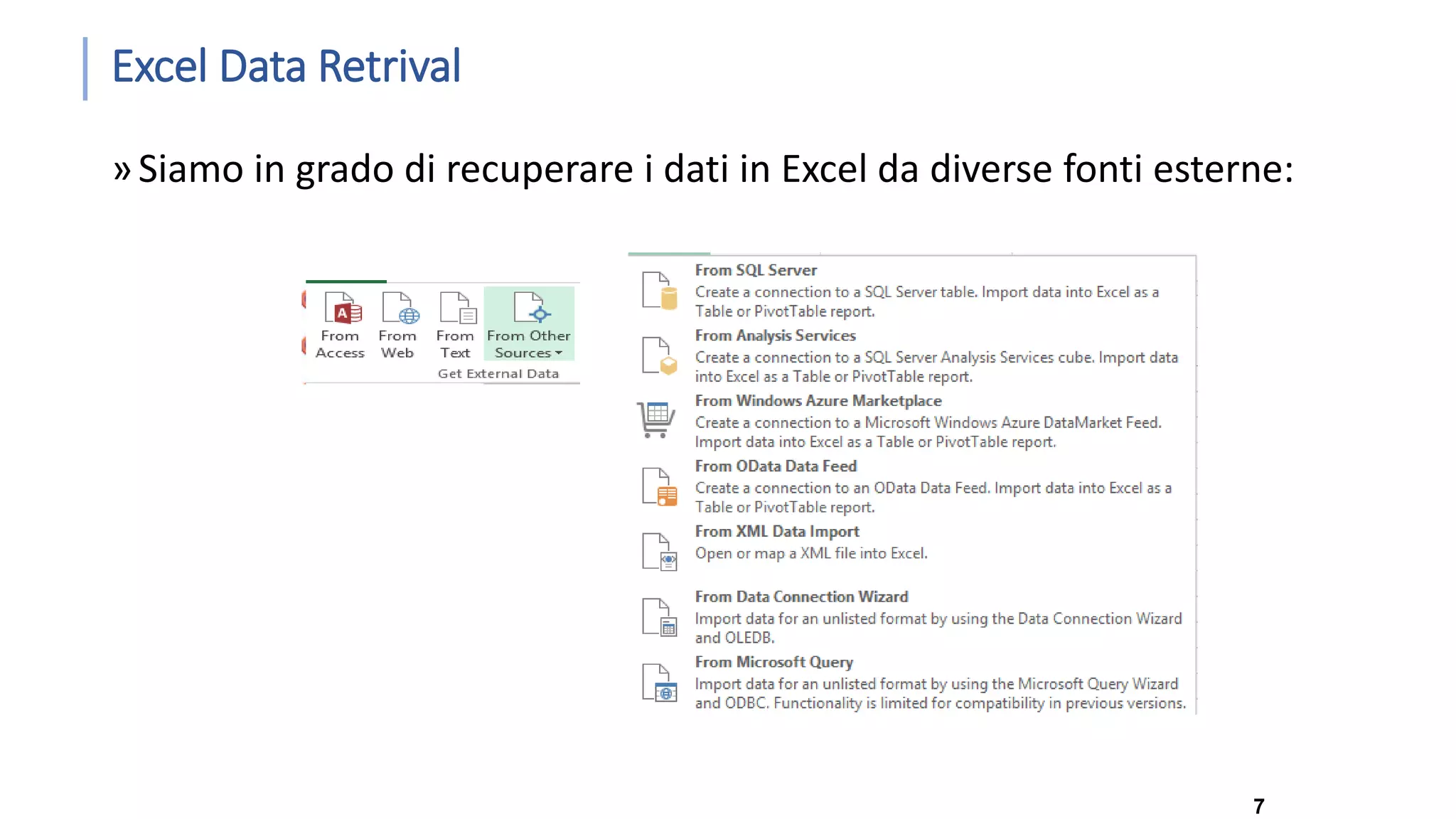Choose From OData Data Feed entry
Image resolution: width=1456 pixels, height=819 pixels.
pyautogui.click(x=911, y=486)
